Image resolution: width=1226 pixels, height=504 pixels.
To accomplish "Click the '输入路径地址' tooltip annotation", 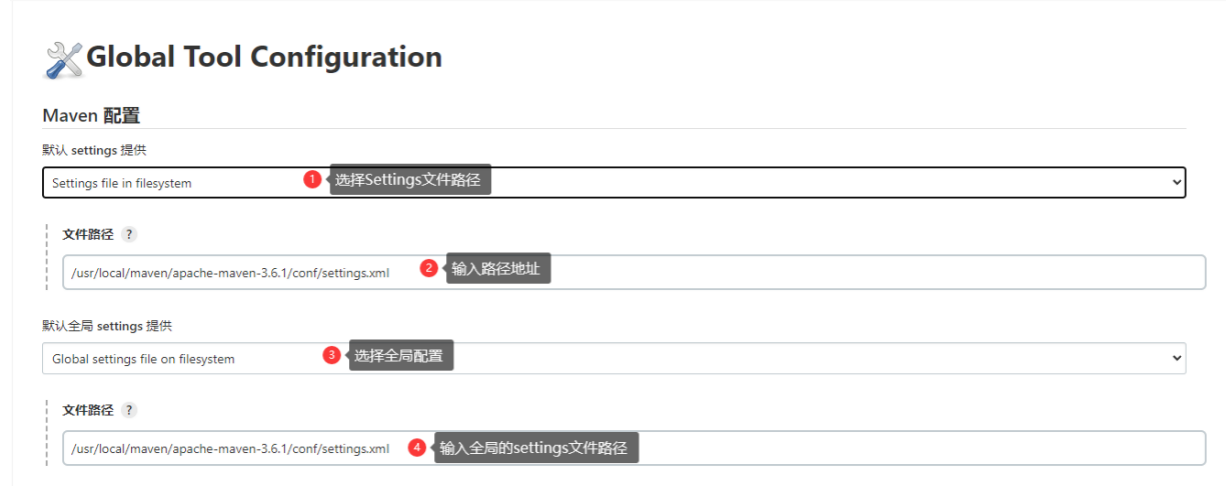I will pos(498,268).
